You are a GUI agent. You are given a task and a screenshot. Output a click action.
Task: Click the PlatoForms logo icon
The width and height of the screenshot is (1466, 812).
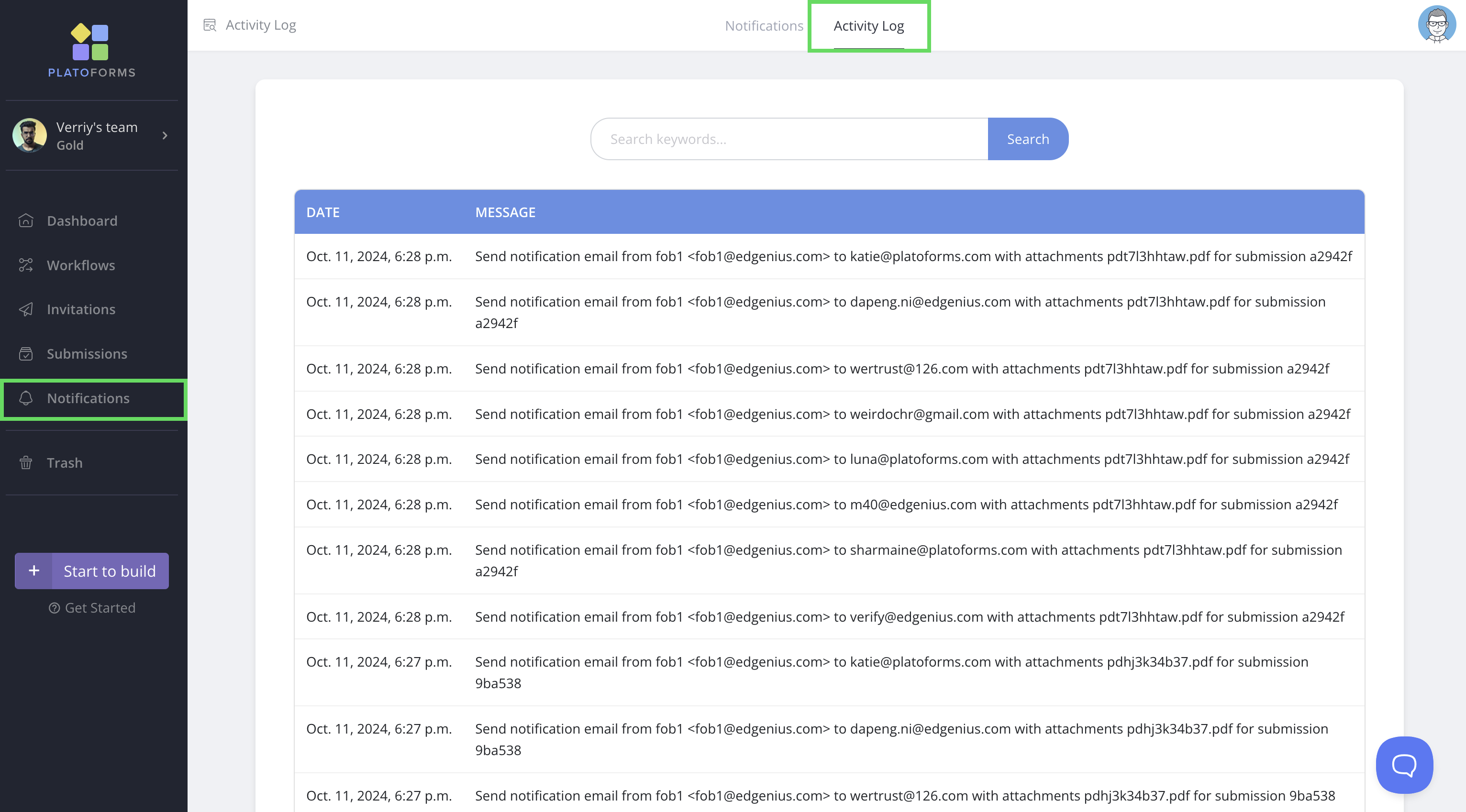[90, 42]
